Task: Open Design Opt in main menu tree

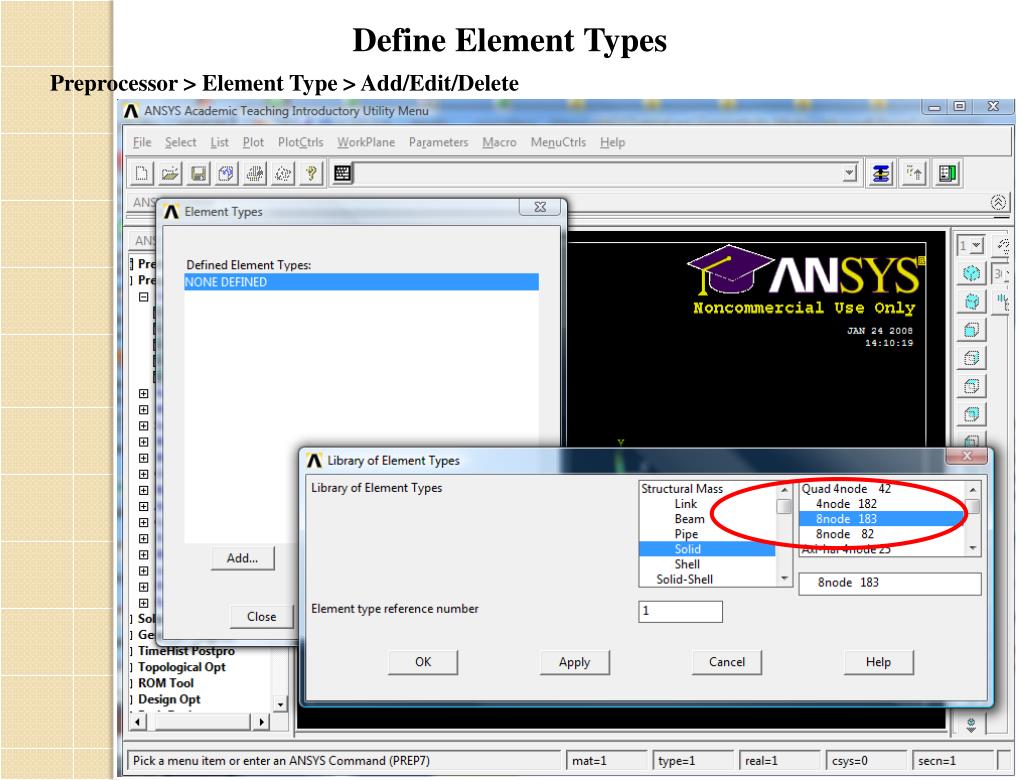Action: click(x=169, y=700)
